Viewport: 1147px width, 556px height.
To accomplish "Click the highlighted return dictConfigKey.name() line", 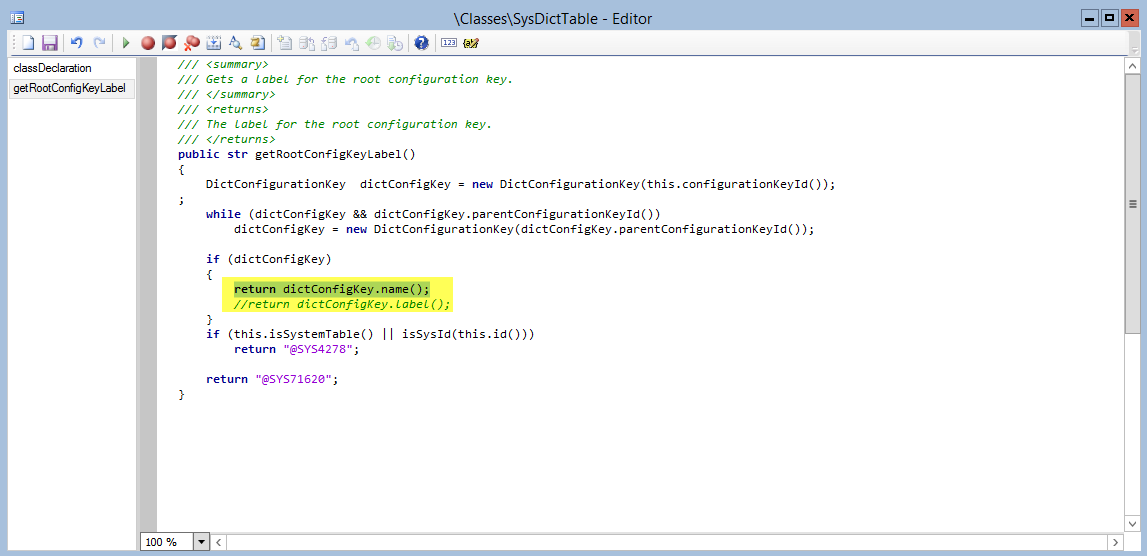I will 331,289.
